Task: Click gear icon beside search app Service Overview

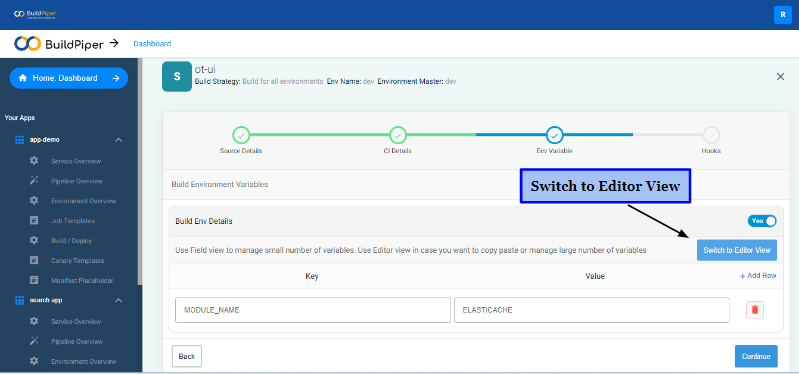Action: pos(34,321)
